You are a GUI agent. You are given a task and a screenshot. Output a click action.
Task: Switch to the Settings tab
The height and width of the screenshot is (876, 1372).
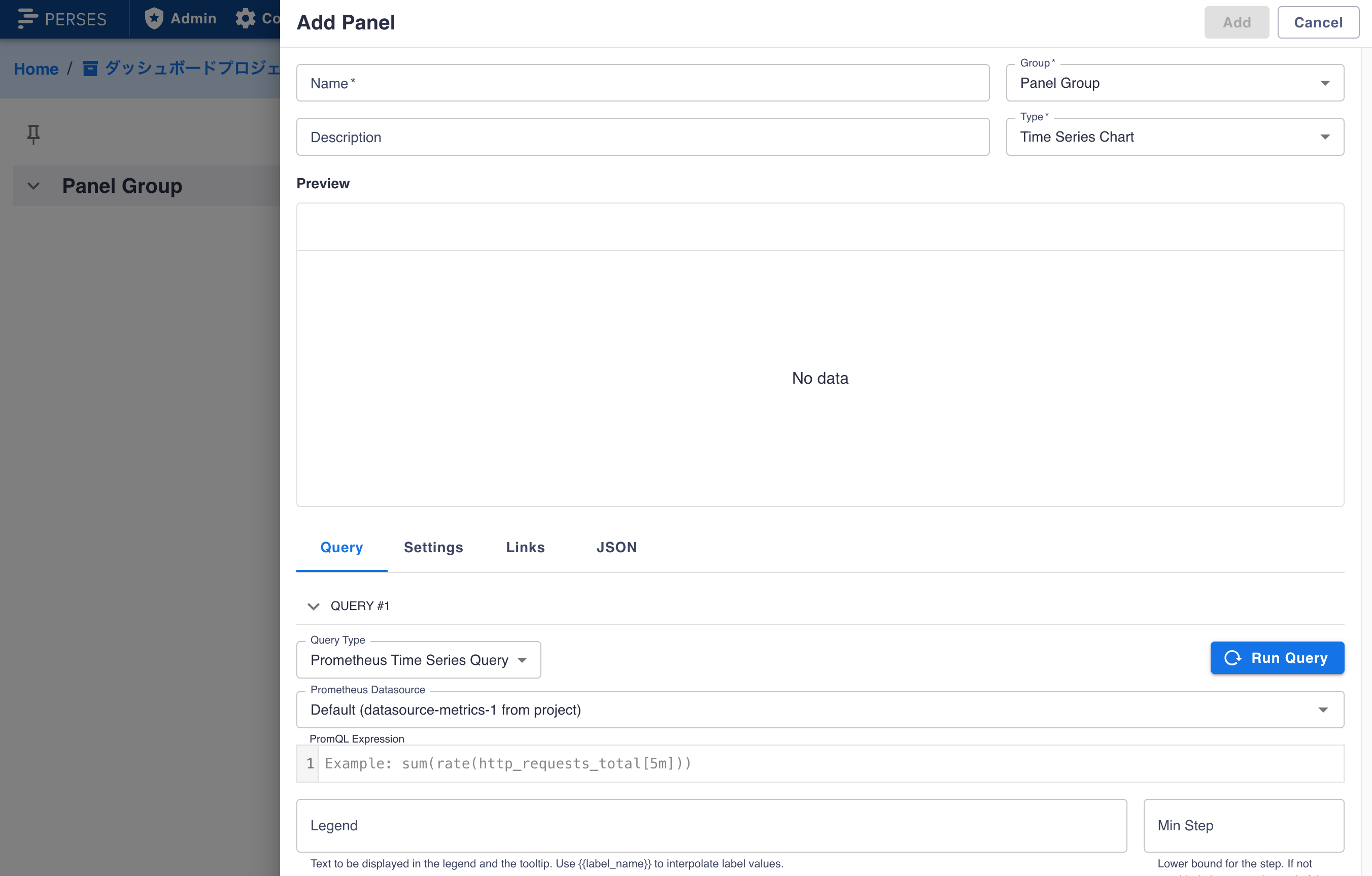(433, 547)
